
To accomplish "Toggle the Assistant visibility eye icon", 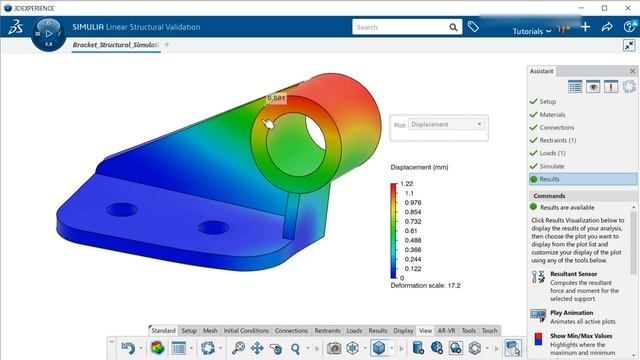I will pyautogui.click(x=593, y=87).
